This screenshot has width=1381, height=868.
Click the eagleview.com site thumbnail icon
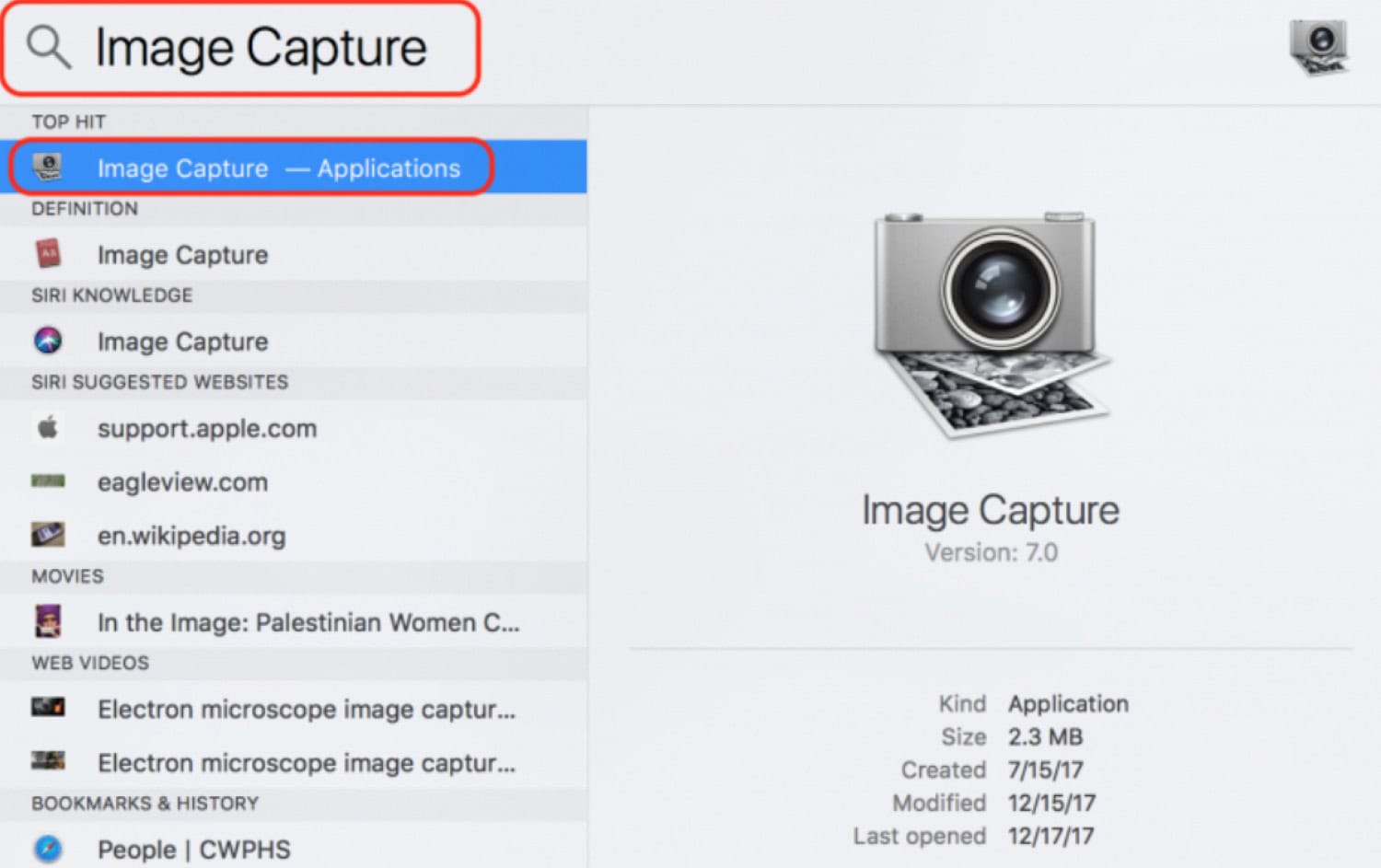click(48, 480)
